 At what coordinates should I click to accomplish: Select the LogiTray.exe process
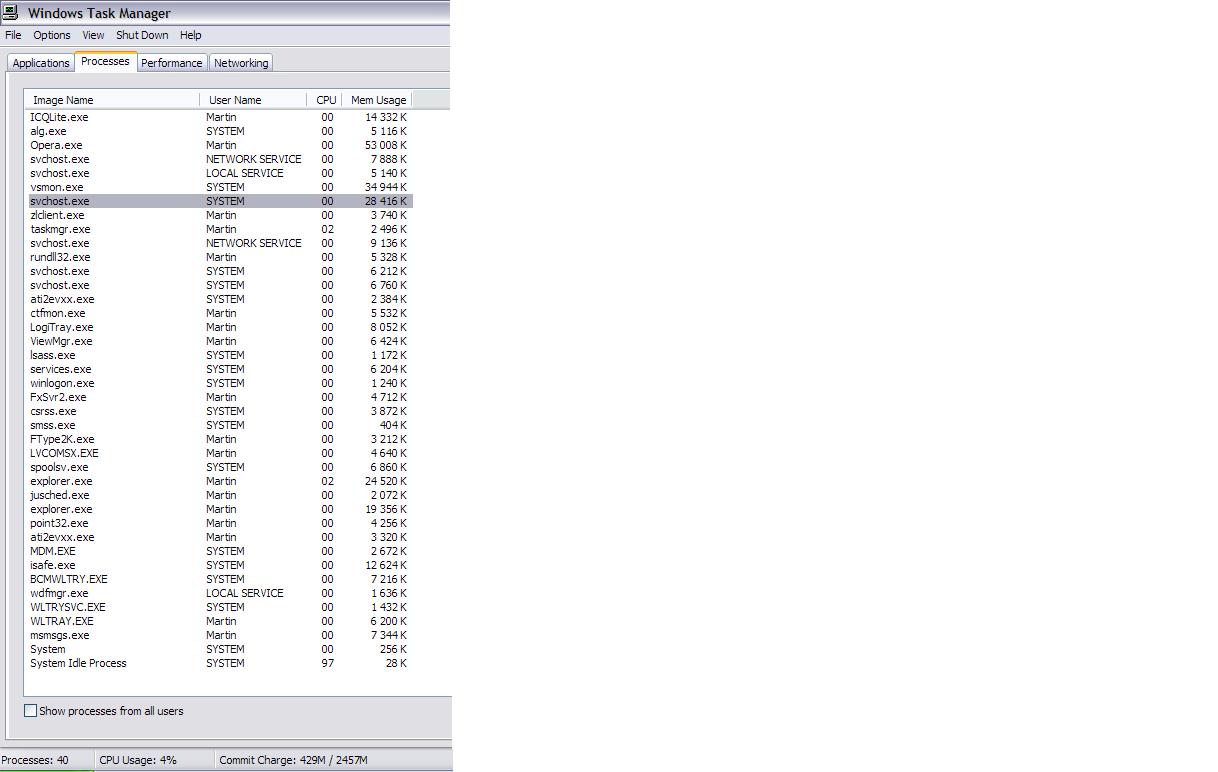[219, 327]
